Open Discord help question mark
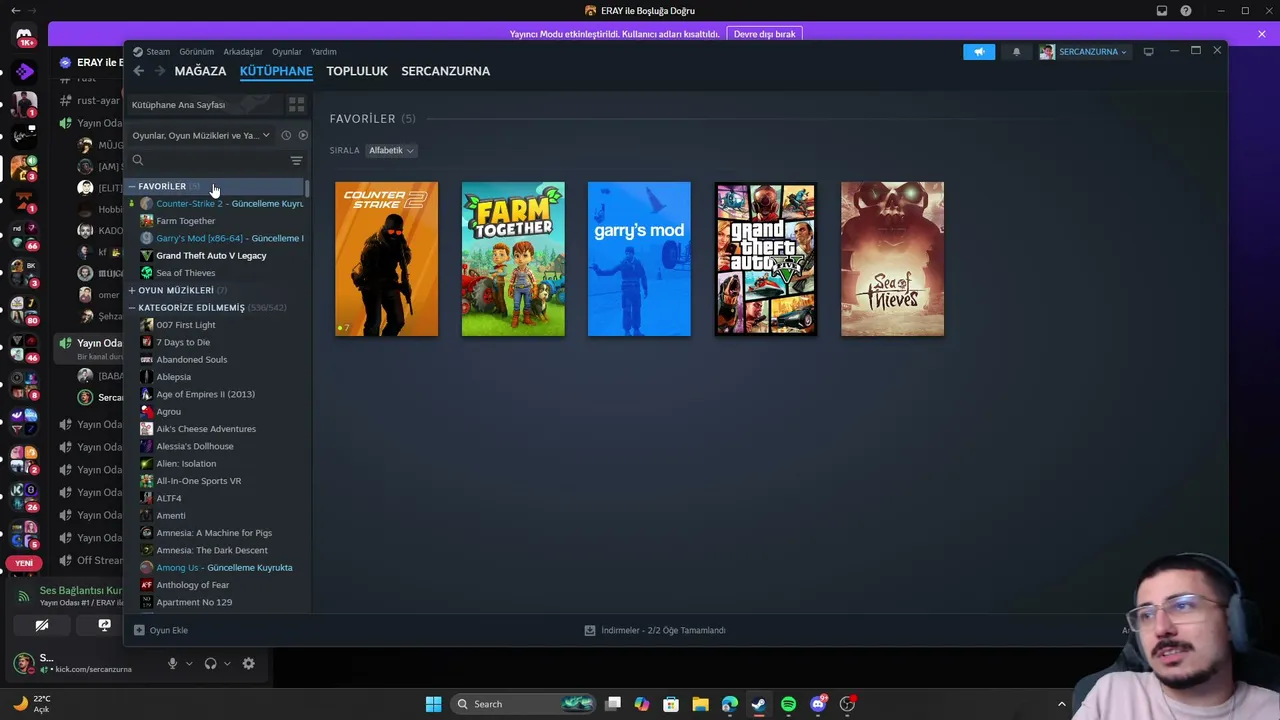The height and width of the screenshot is (720, 1280). pos(1186,11)
